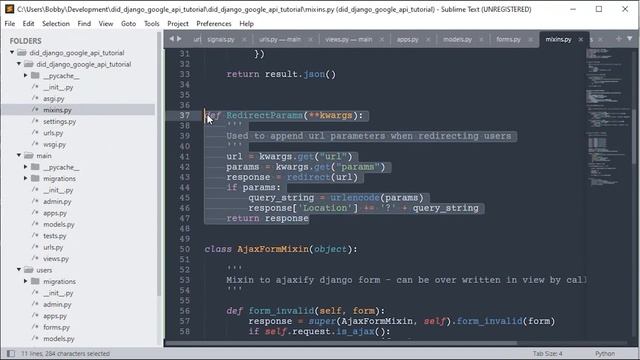Viewport: 640px width, 360px height.
Task: Open the Goto menu
Action: (x=128, y=24)
